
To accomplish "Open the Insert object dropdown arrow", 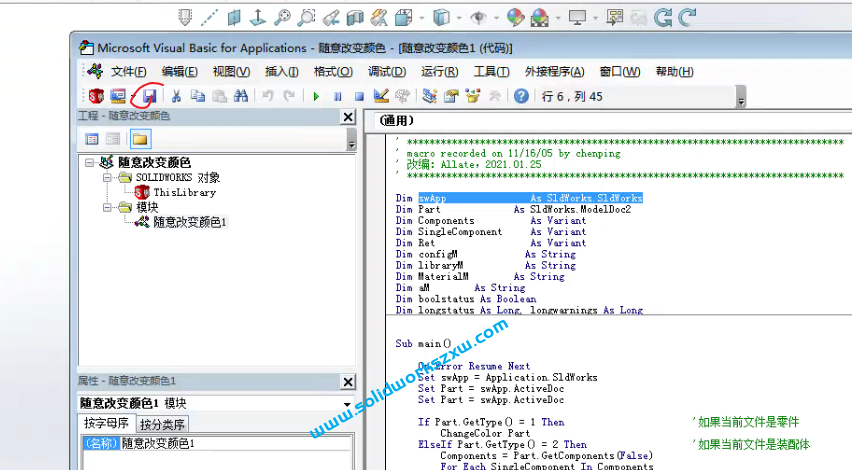I will pos(132,97).
